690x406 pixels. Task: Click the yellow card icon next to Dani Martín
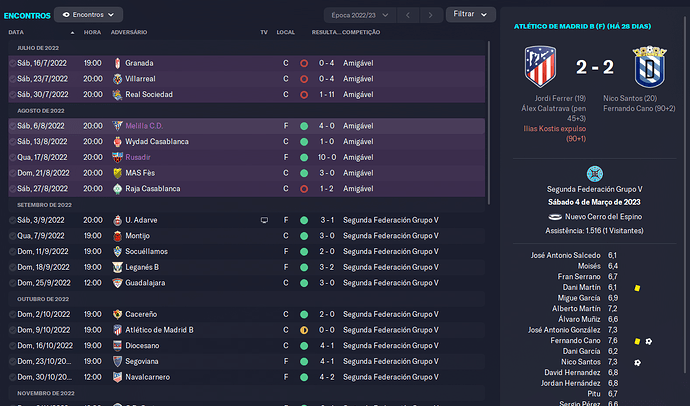coord(637,288)
